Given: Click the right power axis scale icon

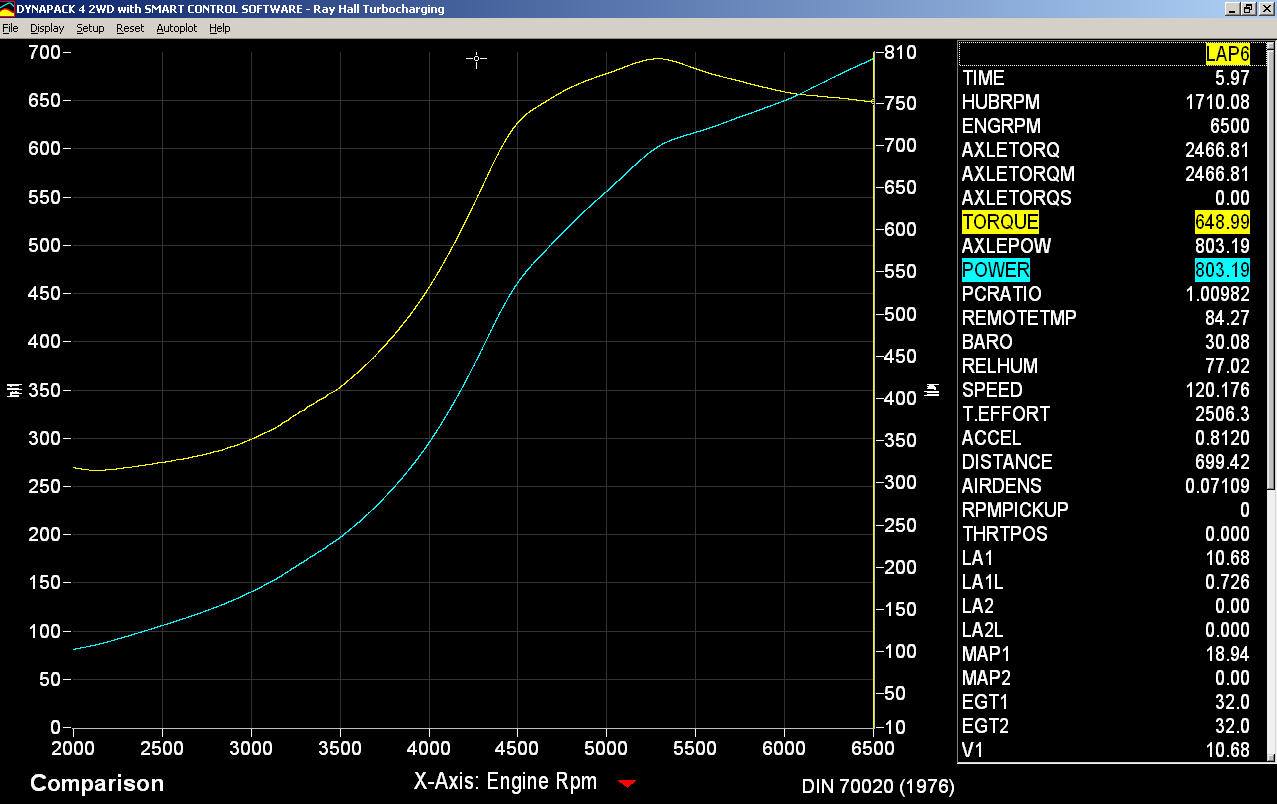Looking at the screenshot, I should (x=932, y=390).
